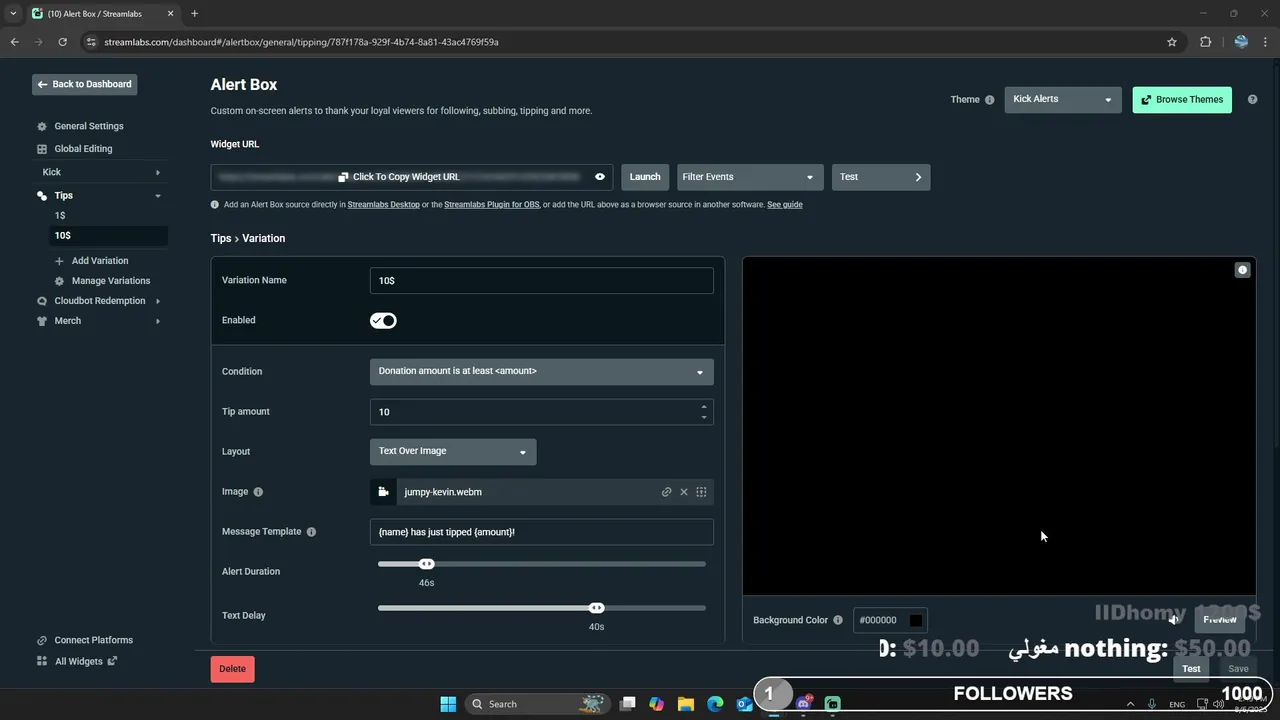Click the browser address bar
This screenshot has width=1280, height=720.
pyautogui.click(x=620, y=42)
